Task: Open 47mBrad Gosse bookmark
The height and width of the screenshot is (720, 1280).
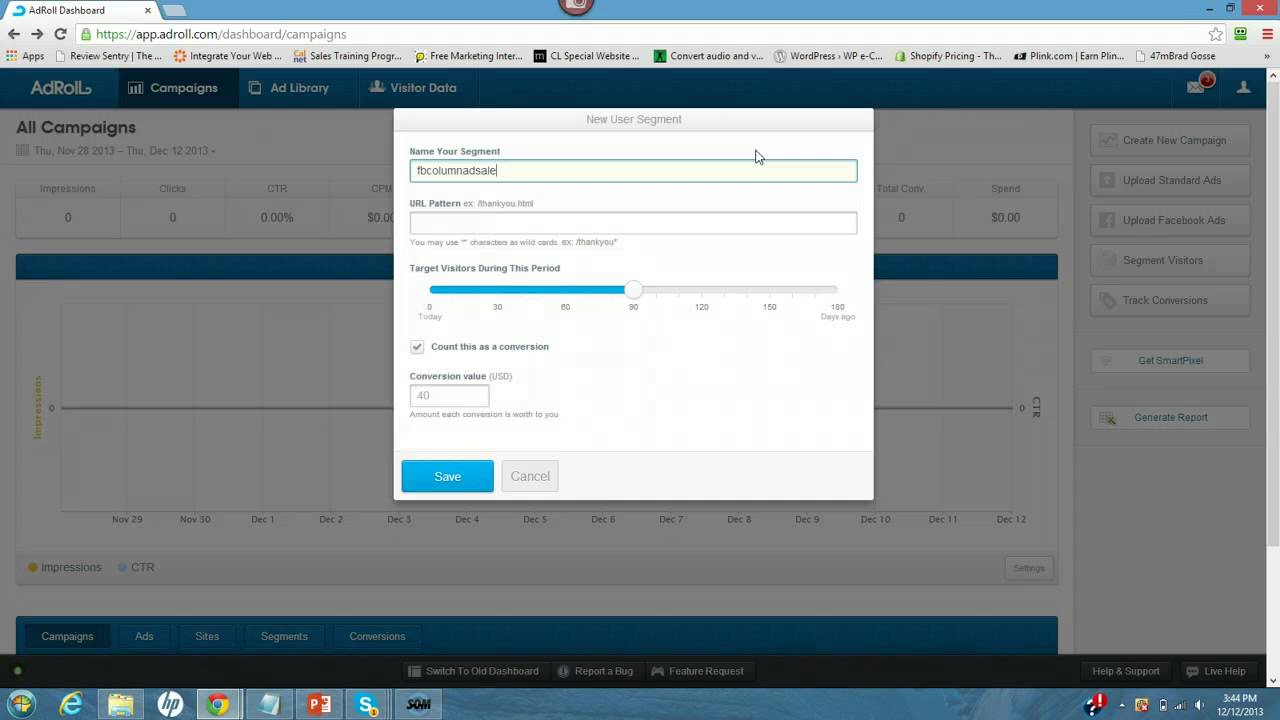Action: click(x=1175, y=56)
